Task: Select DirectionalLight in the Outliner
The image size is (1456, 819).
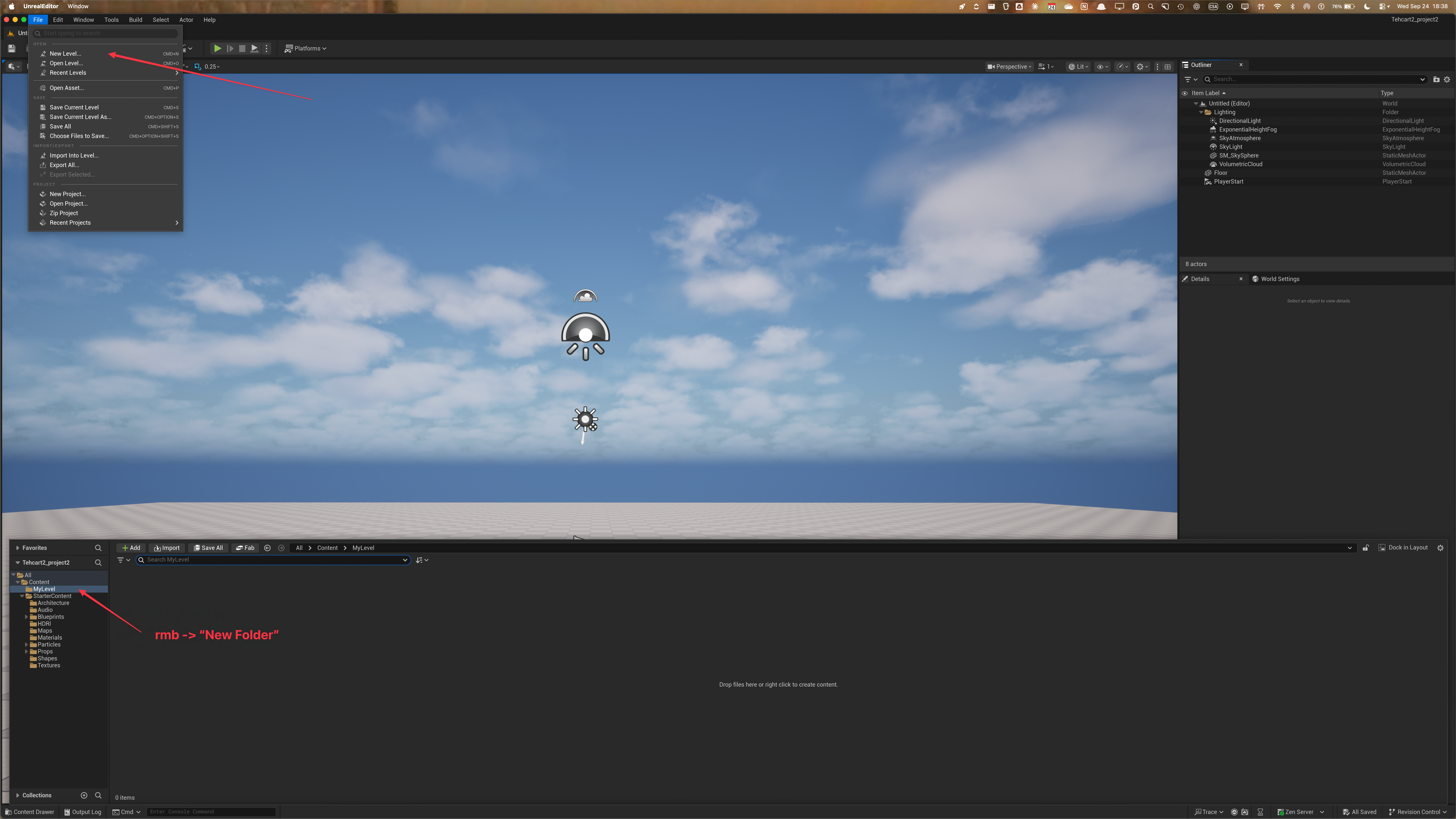Action: click(x=1240, y=121)
